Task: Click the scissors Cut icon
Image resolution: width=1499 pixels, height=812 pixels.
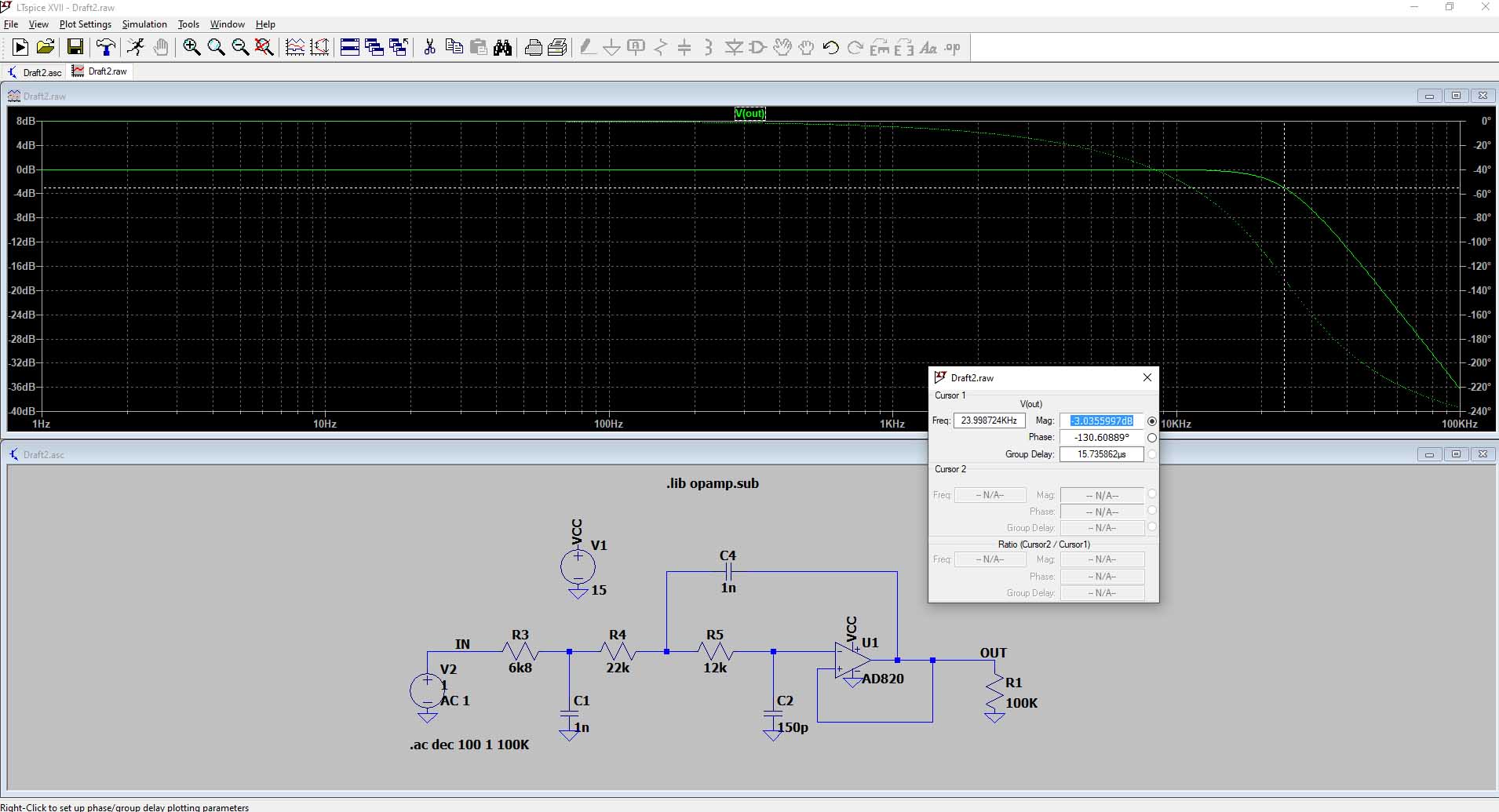Action: pyautogui.click(x=429, y=48)
